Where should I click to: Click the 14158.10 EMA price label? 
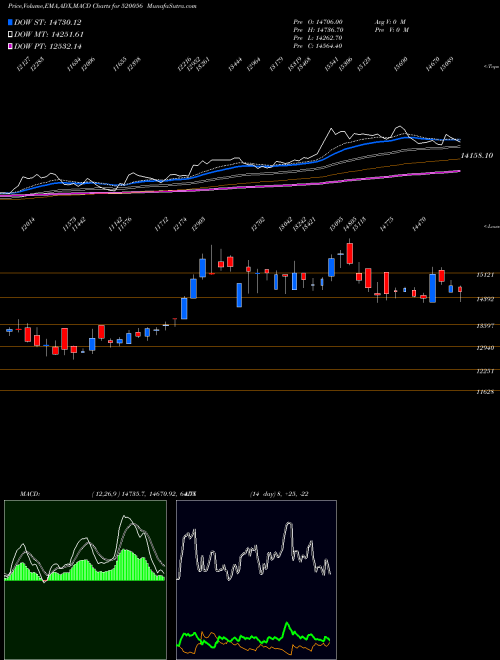point(477,156)
